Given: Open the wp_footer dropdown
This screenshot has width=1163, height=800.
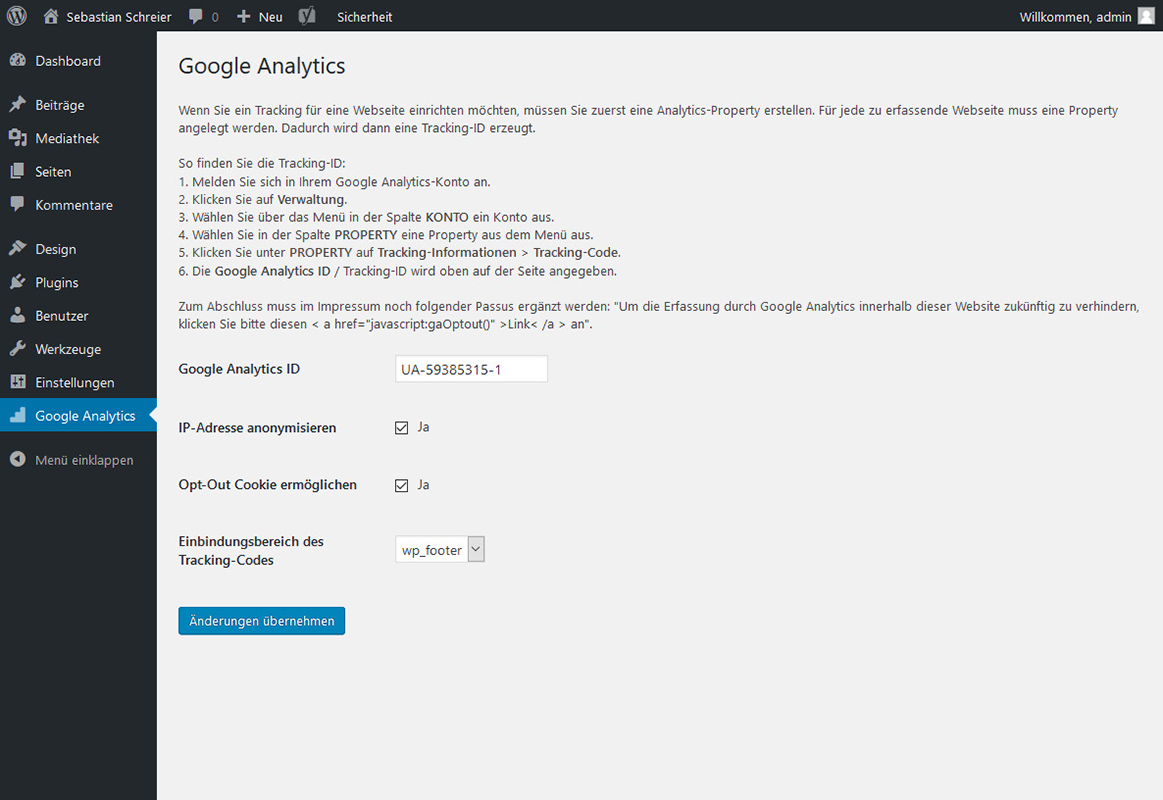Looking at the screenshot, I should (x=440, y=550).
